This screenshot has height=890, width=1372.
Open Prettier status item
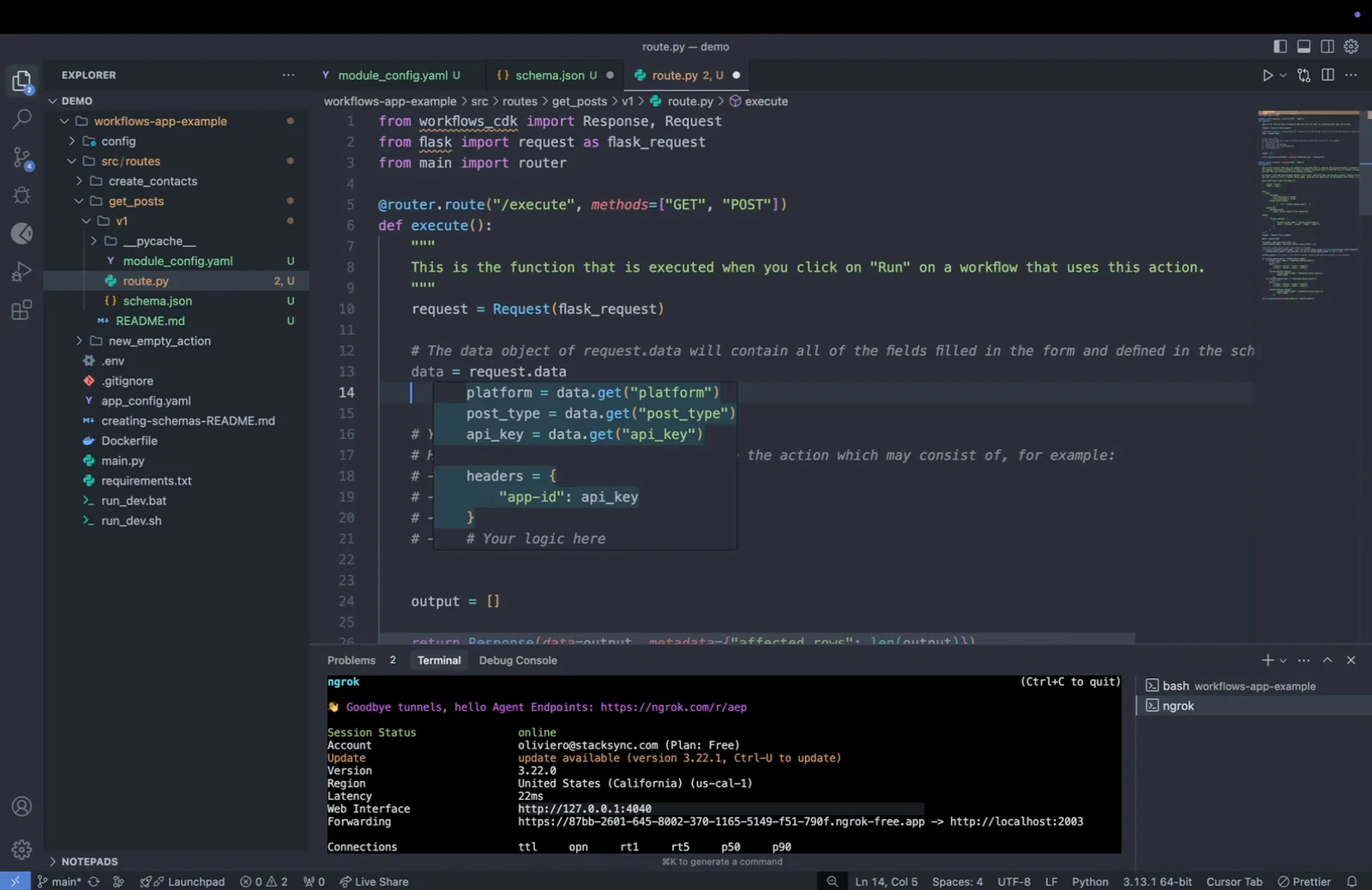1304,881
